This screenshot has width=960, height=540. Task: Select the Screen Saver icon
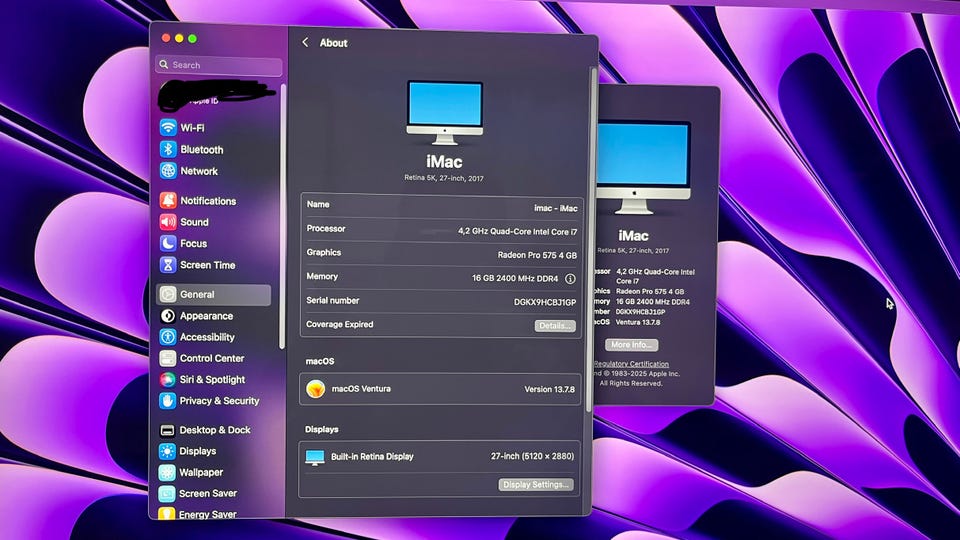tap(167, 493)
